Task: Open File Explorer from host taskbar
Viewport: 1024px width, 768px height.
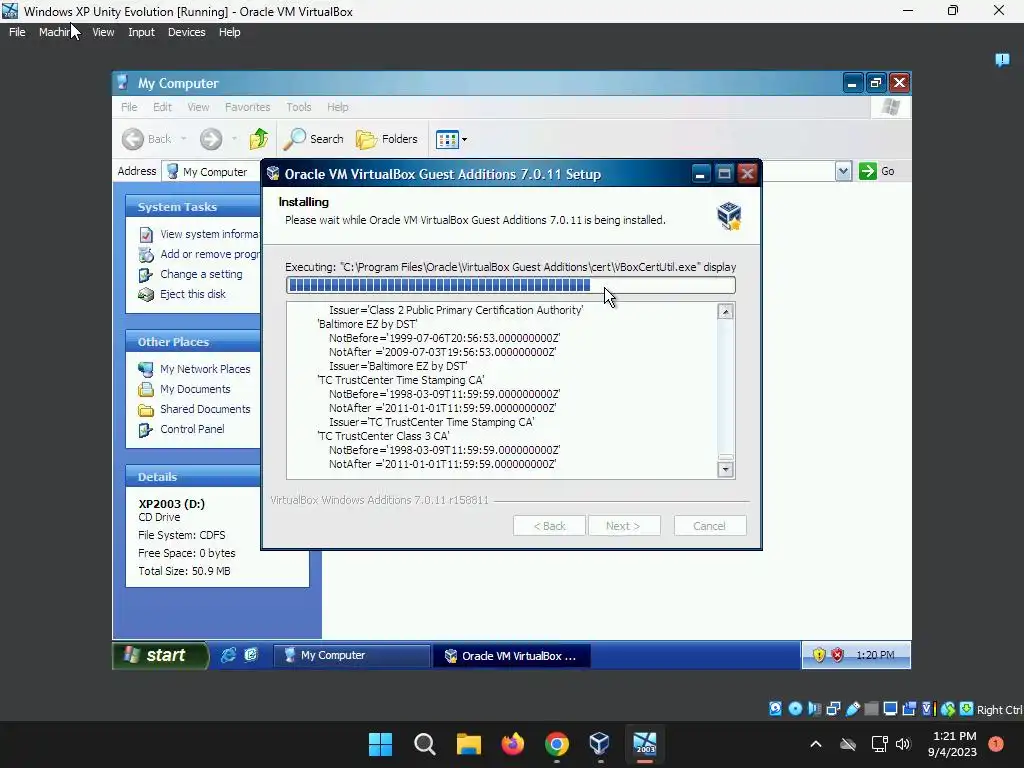Action: tap(468, 744)
